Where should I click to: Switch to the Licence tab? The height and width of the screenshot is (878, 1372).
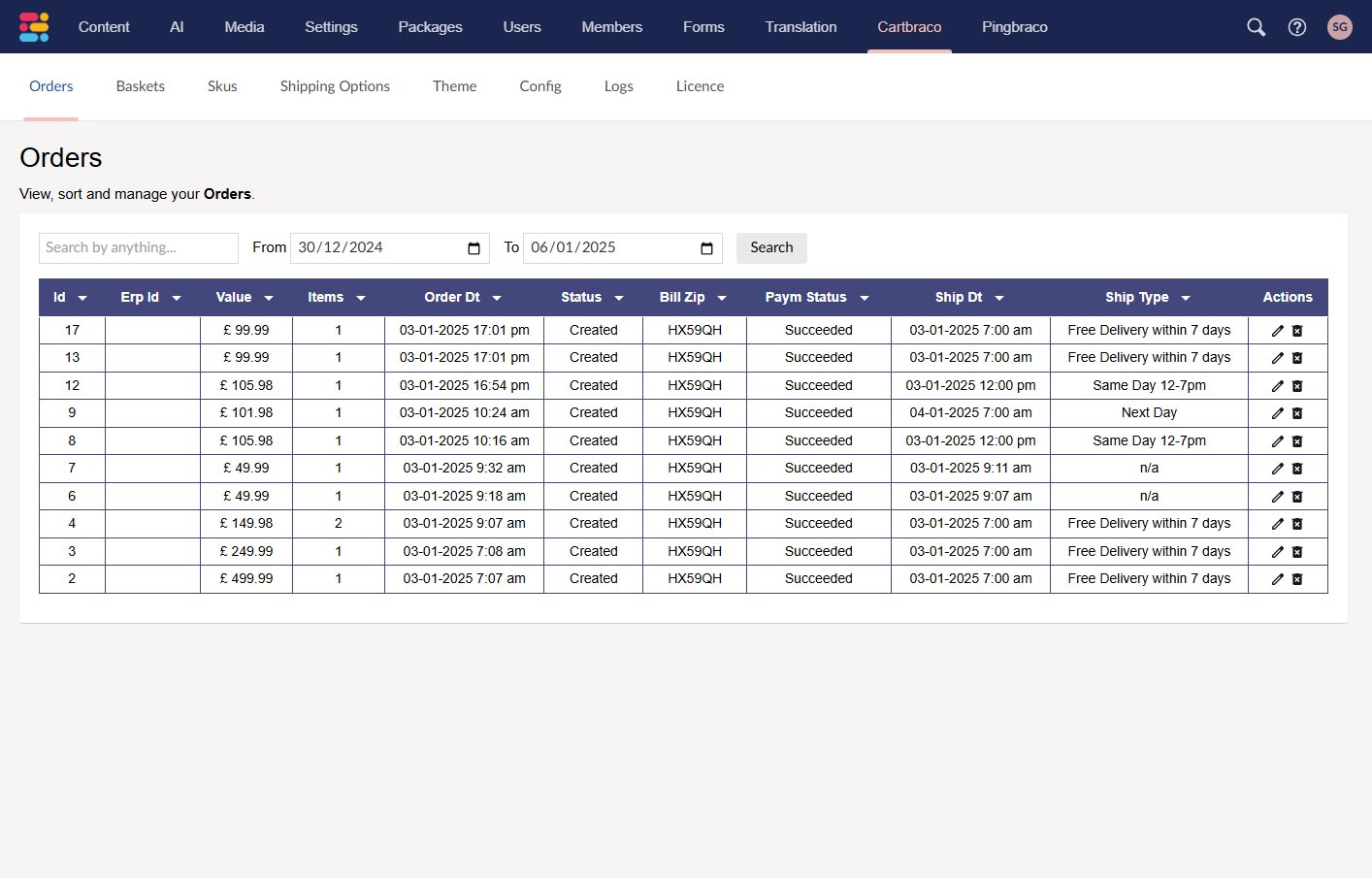[x=700, y=86]
